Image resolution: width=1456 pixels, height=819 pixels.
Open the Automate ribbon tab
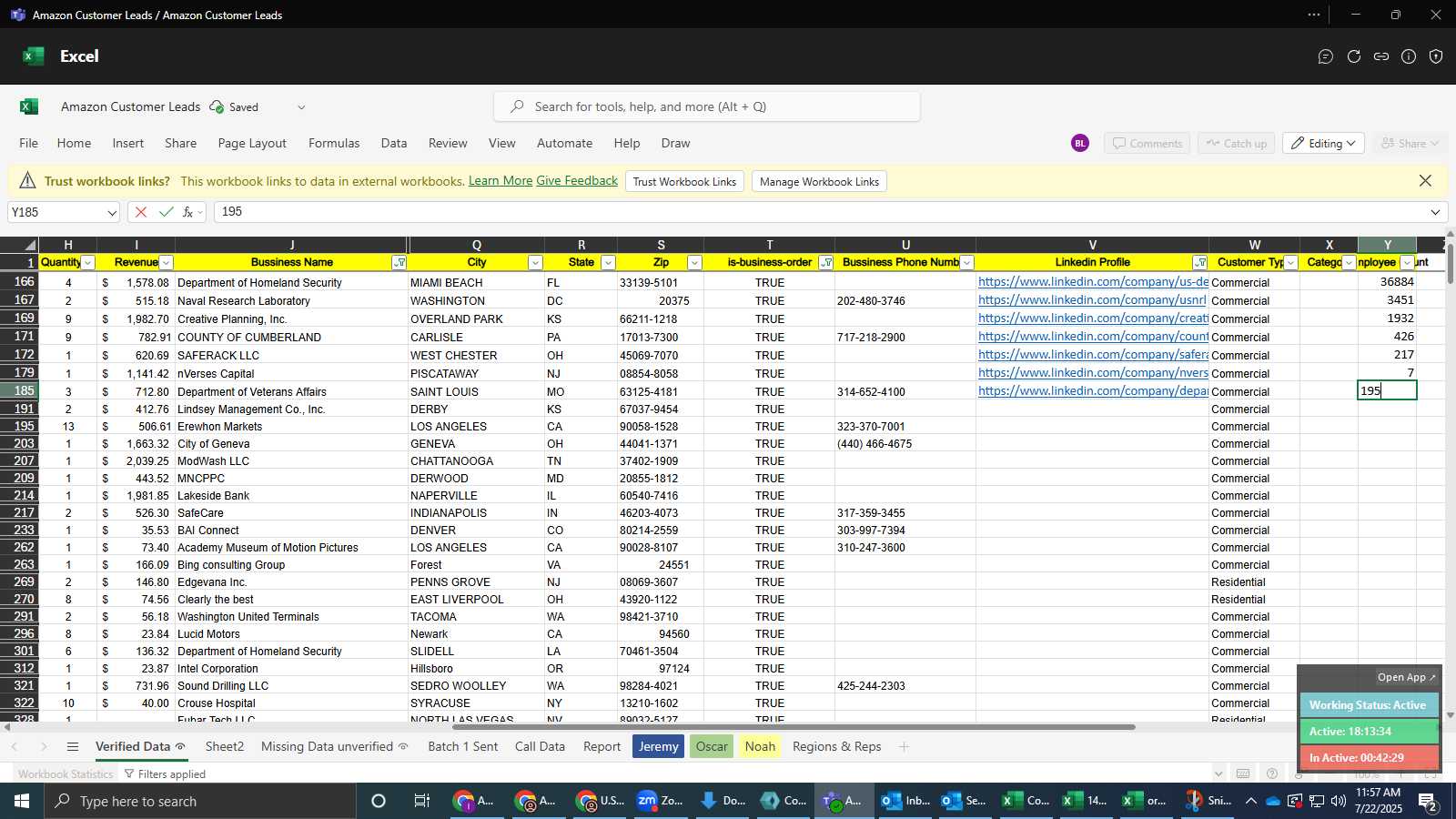coord(564,143)
